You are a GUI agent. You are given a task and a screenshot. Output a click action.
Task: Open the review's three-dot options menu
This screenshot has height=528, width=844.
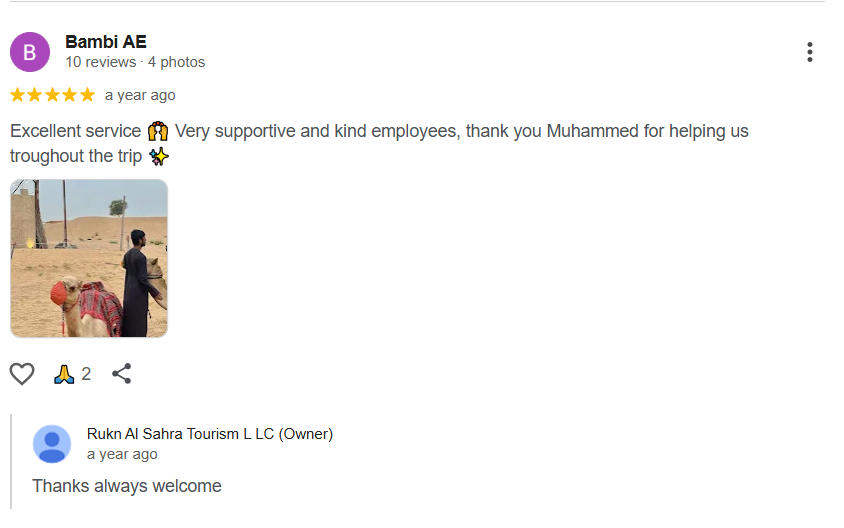pos(809,52)
